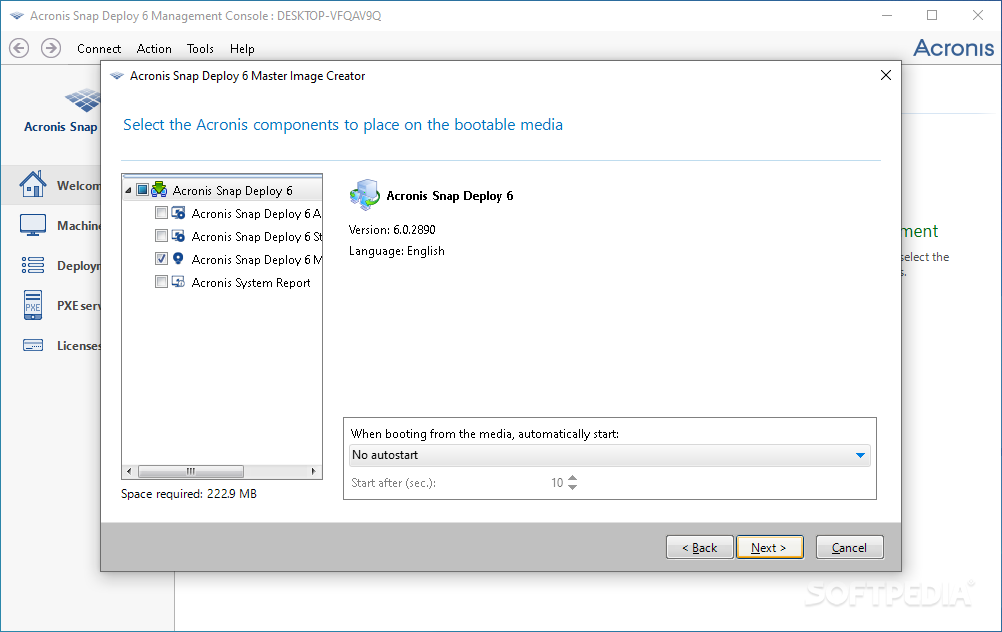This screenshot has width=1002, height=632.
Task: Click the Acronis brand logo in console header
Action: [x=953, y=48]
